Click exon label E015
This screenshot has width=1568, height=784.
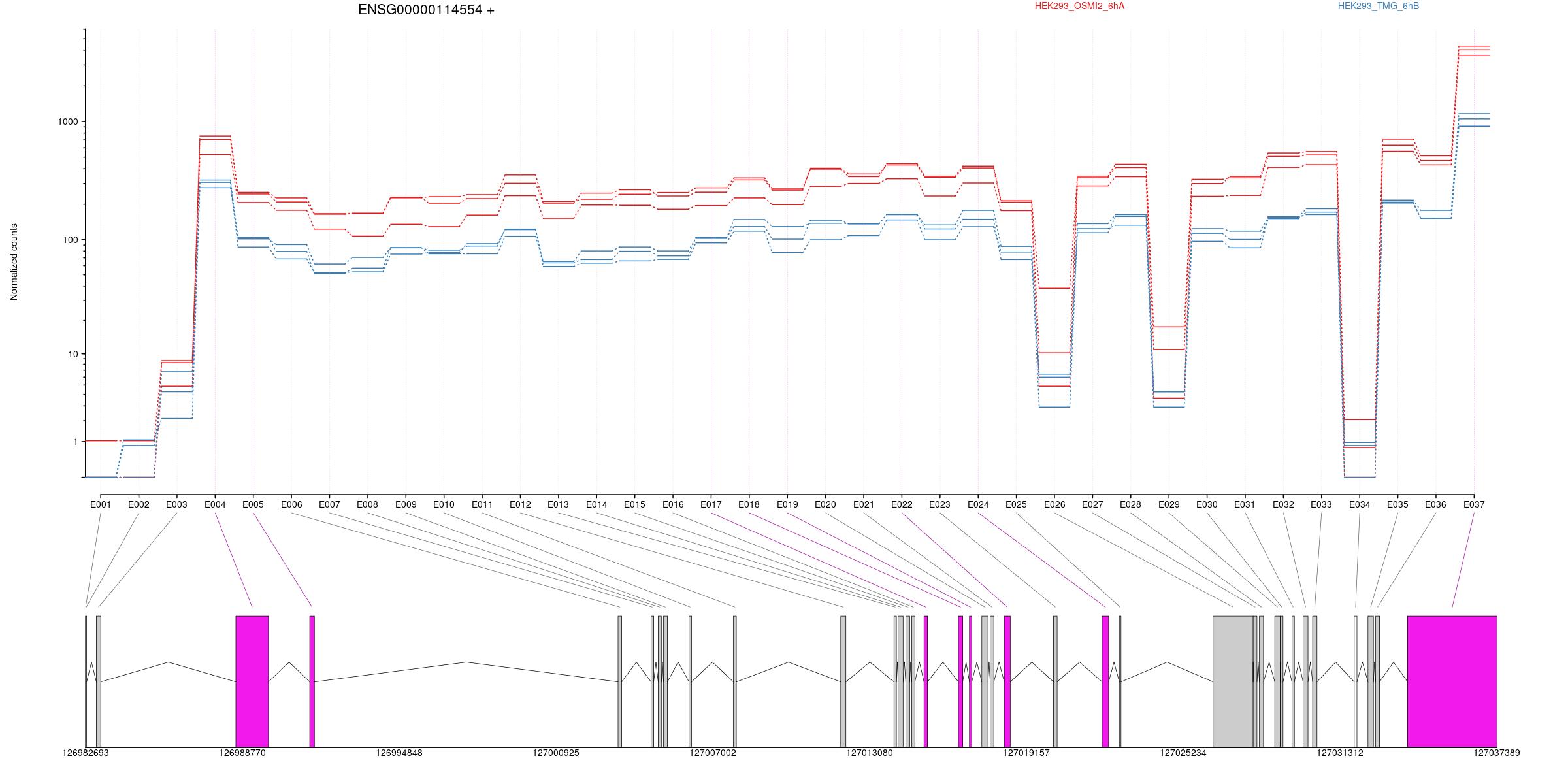coord(634,504)
